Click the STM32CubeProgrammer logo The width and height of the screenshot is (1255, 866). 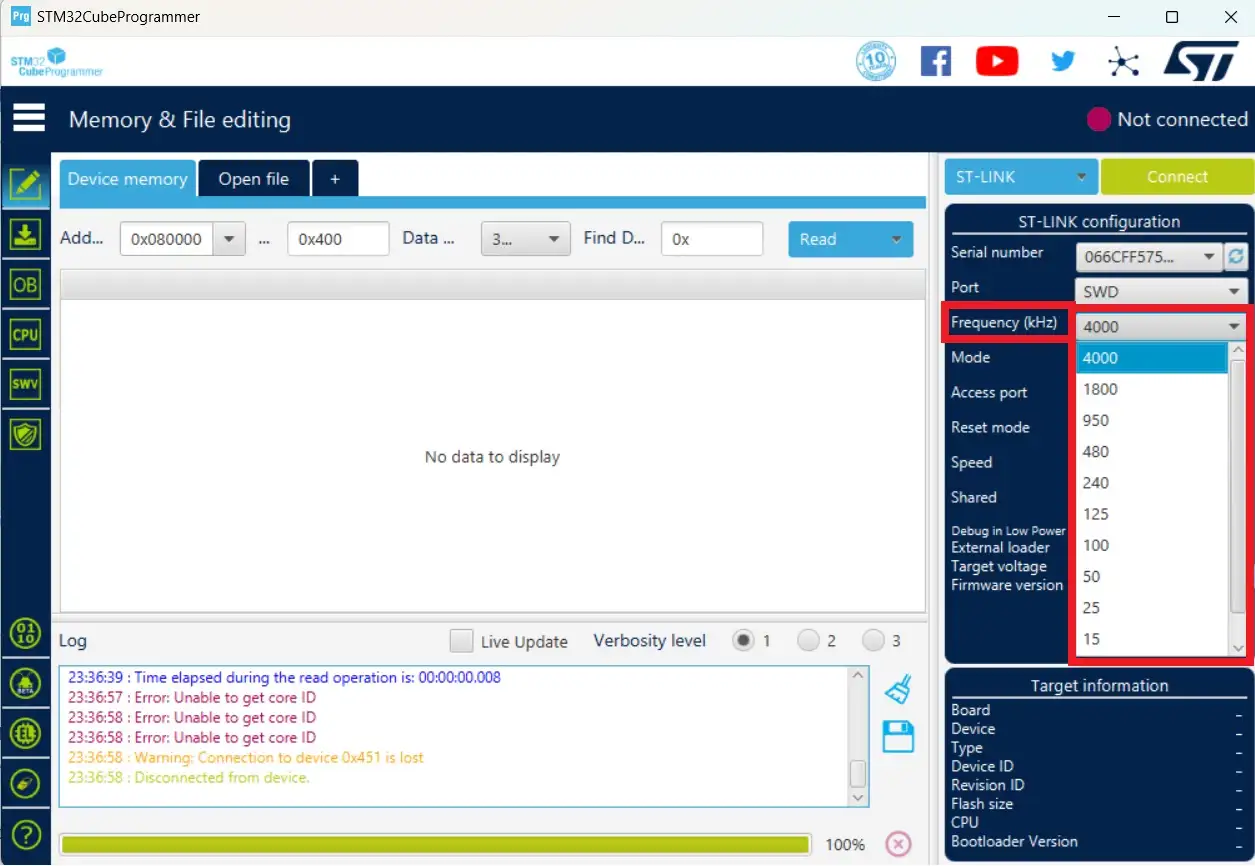pyautogui.click(x=56, y=62)
